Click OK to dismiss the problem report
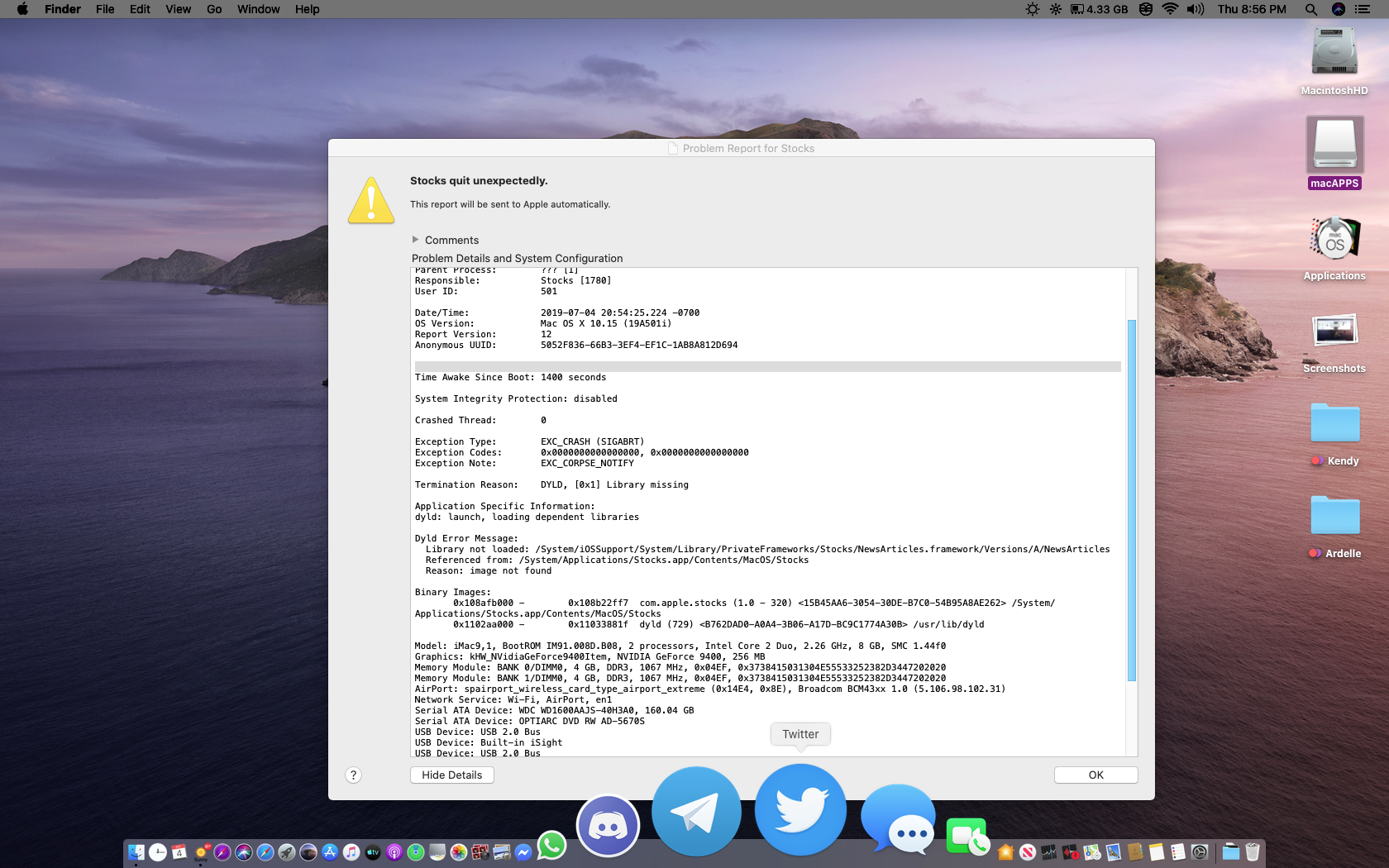The height and width of the screenshot is (868, 1389). pyautogui.click(x=1095, y=775)
